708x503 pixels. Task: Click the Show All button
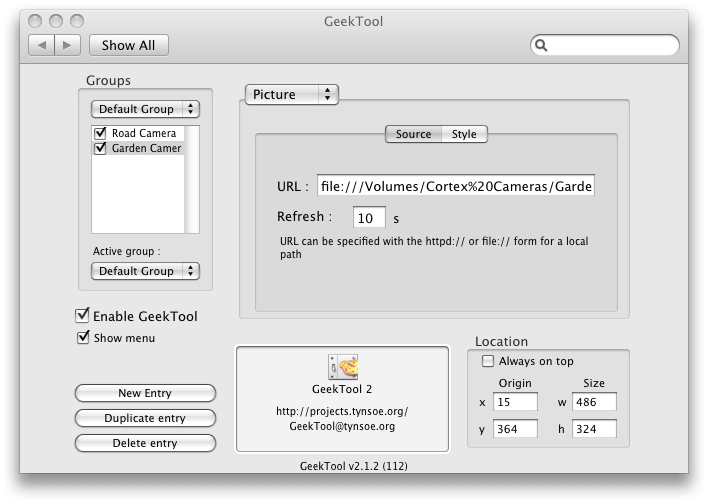pos(129,45)
